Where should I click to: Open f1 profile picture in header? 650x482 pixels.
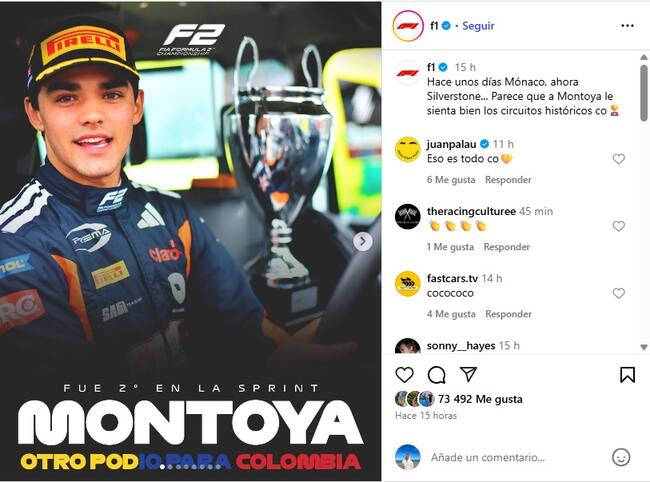pyautogui.click(x=407, y=26)
